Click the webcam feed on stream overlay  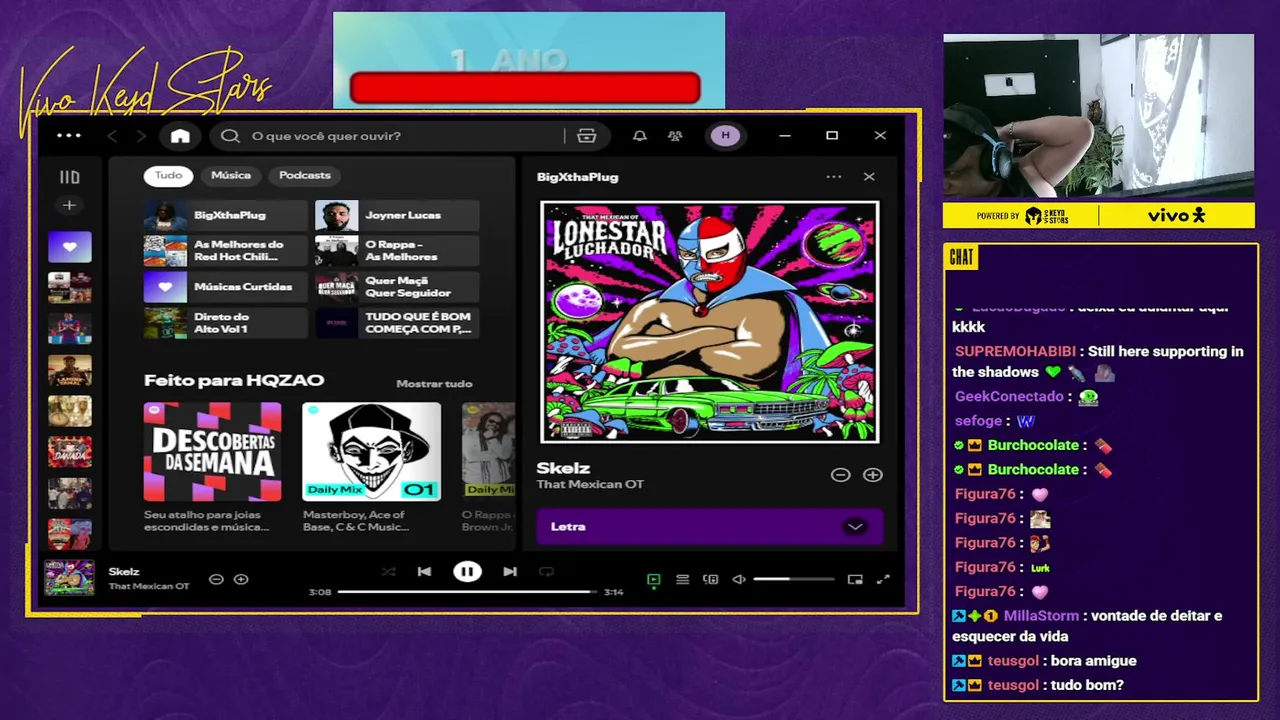[1099, 116]
